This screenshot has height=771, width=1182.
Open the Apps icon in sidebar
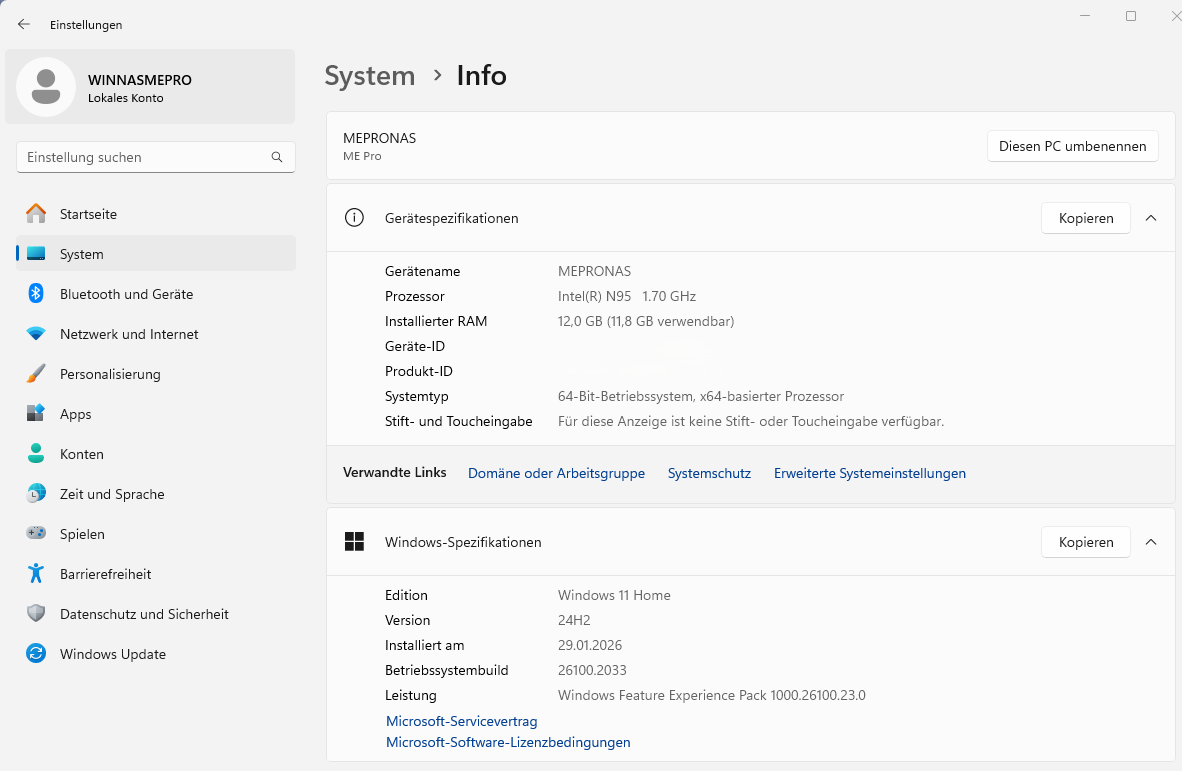click(36, 414)
